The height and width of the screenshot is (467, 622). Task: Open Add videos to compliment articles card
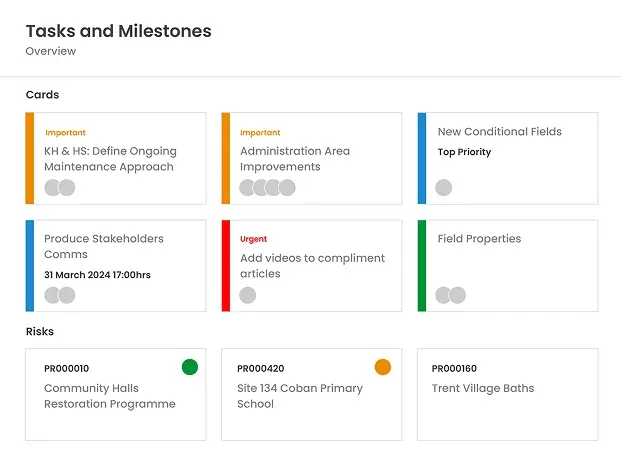coord(312,265)
